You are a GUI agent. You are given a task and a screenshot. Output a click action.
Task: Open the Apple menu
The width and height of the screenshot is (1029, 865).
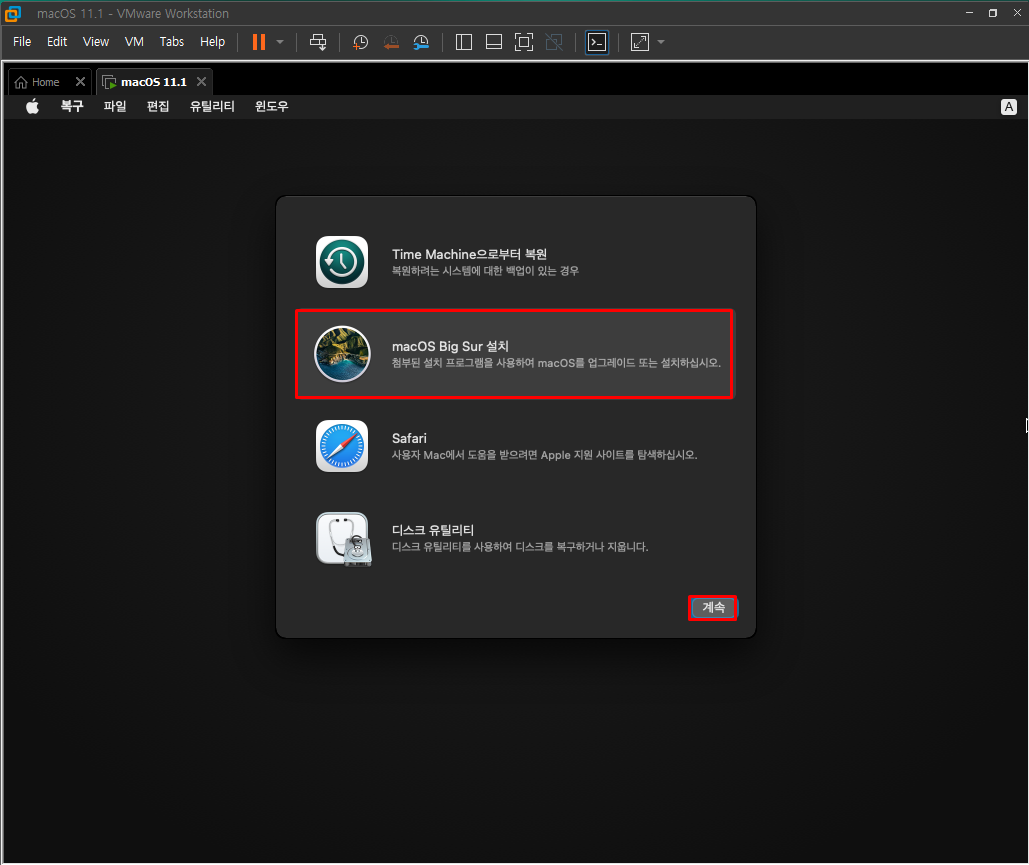[32, 106]
